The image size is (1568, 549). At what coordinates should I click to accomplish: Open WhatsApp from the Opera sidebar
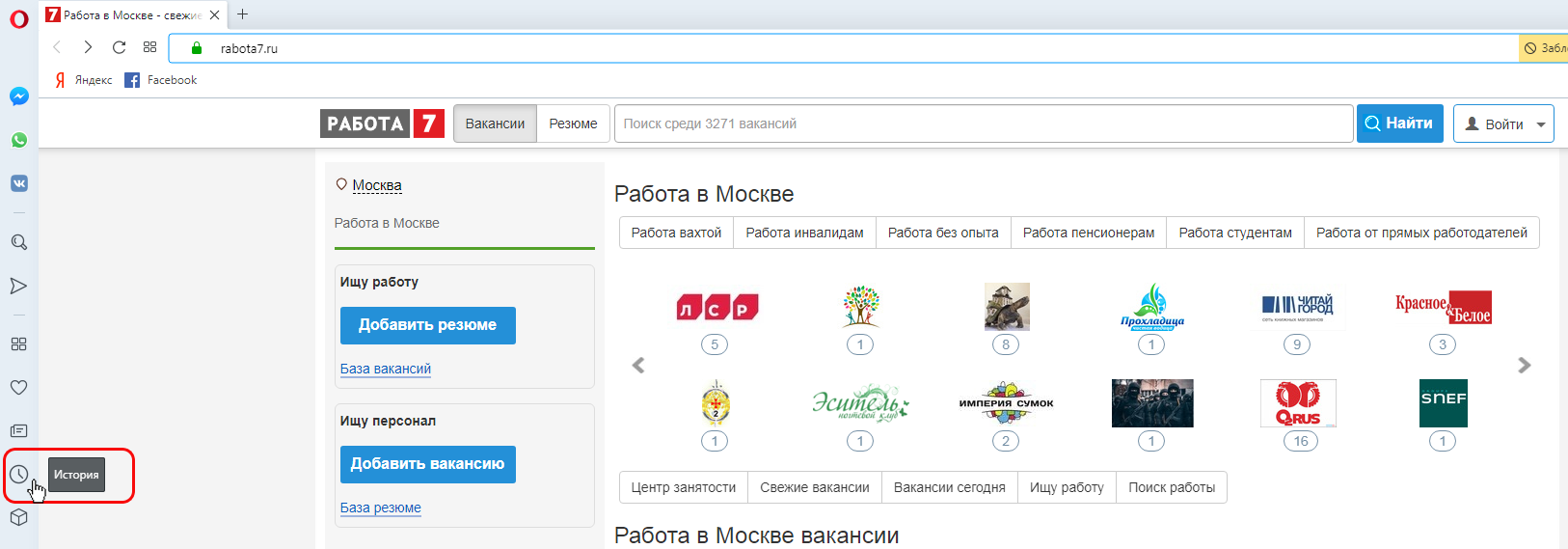[x=19, y=140]
